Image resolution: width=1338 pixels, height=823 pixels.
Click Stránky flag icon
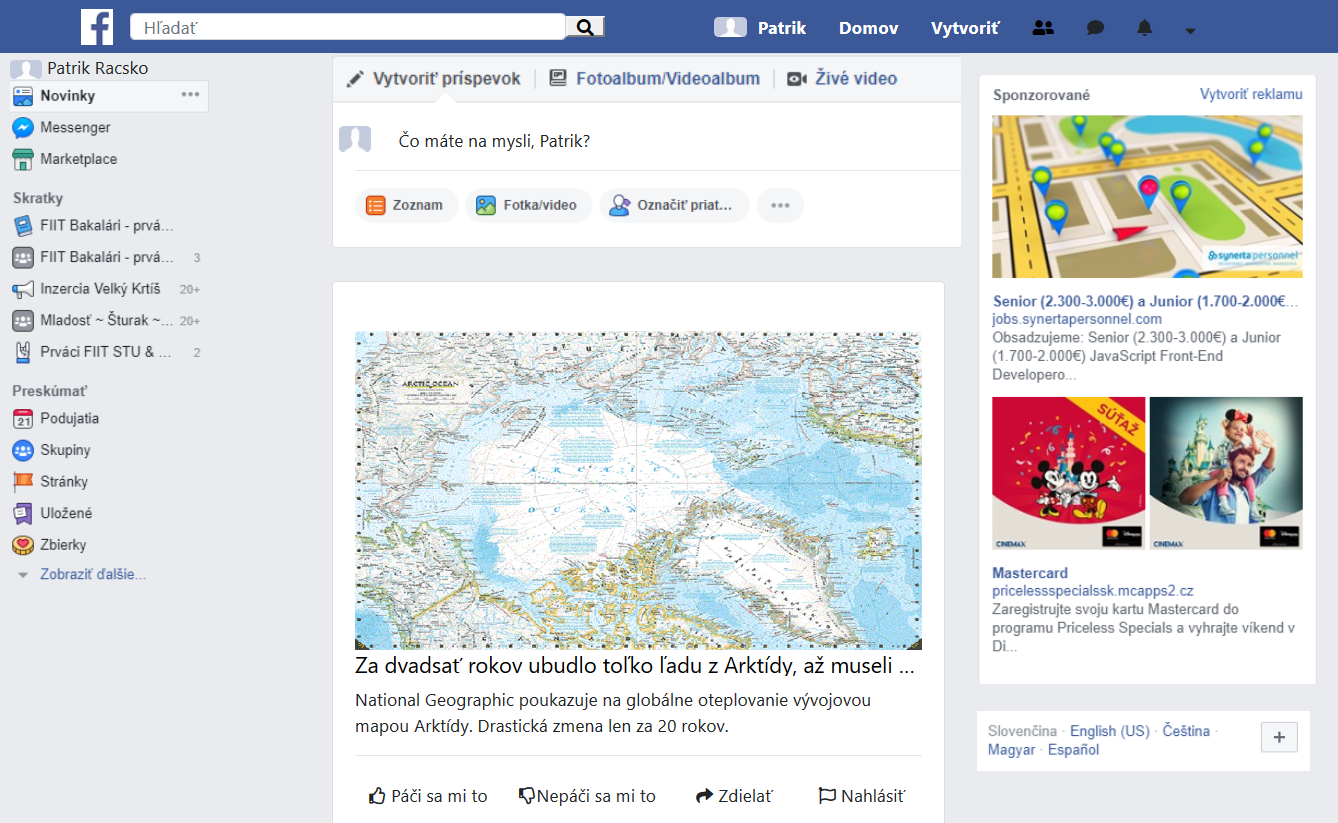23,482
